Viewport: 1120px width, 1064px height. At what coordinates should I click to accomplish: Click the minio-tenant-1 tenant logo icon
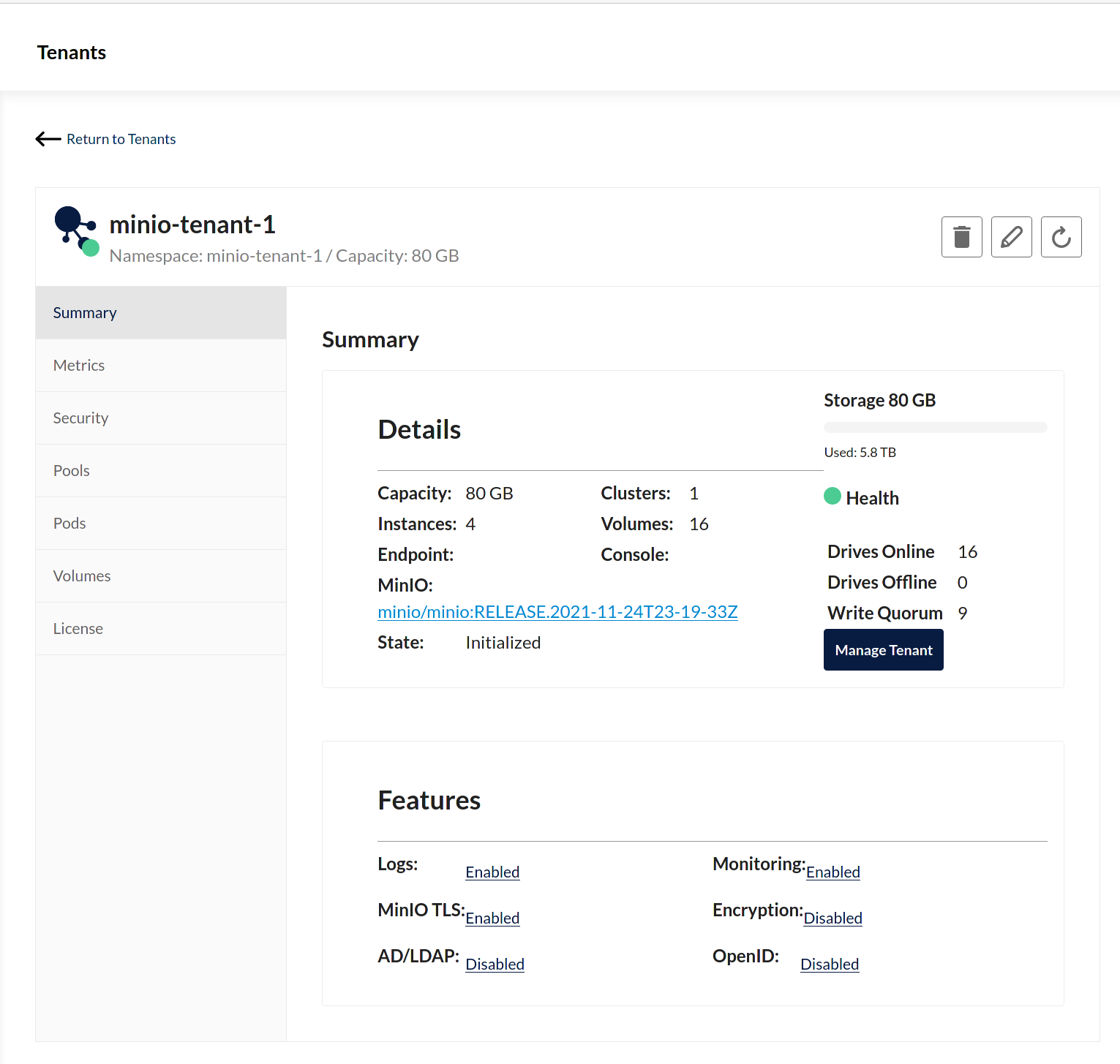click(76, 231)
